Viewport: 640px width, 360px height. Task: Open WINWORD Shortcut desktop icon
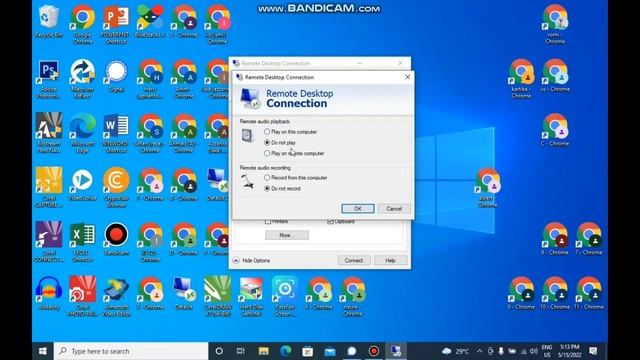tap(116, 133)
